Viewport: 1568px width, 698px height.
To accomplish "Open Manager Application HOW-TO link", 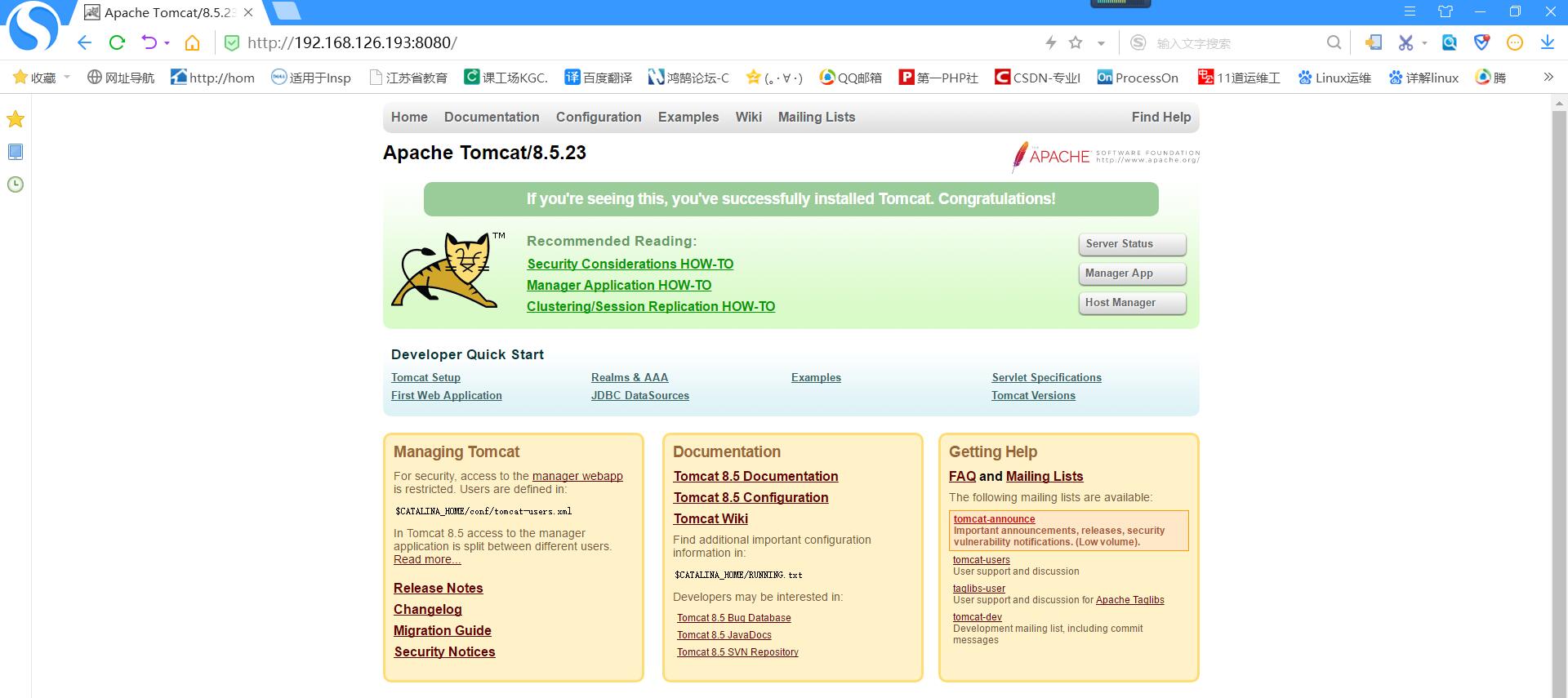I will (x=619, y=285).
